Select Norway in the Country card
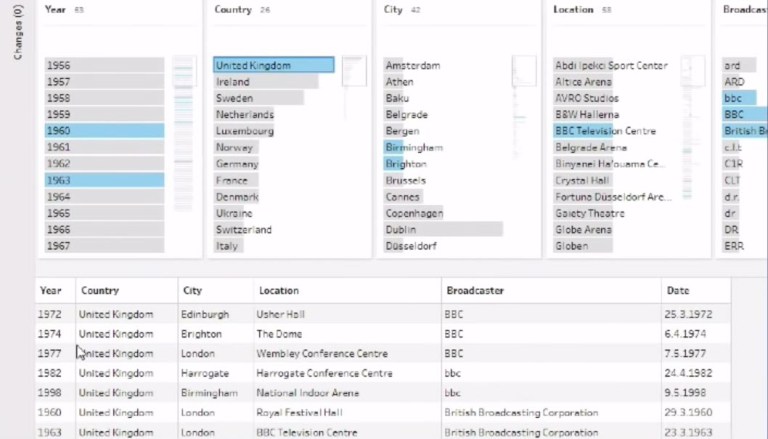The width and height of the screenshot is (768, 439). pos(236,147)
